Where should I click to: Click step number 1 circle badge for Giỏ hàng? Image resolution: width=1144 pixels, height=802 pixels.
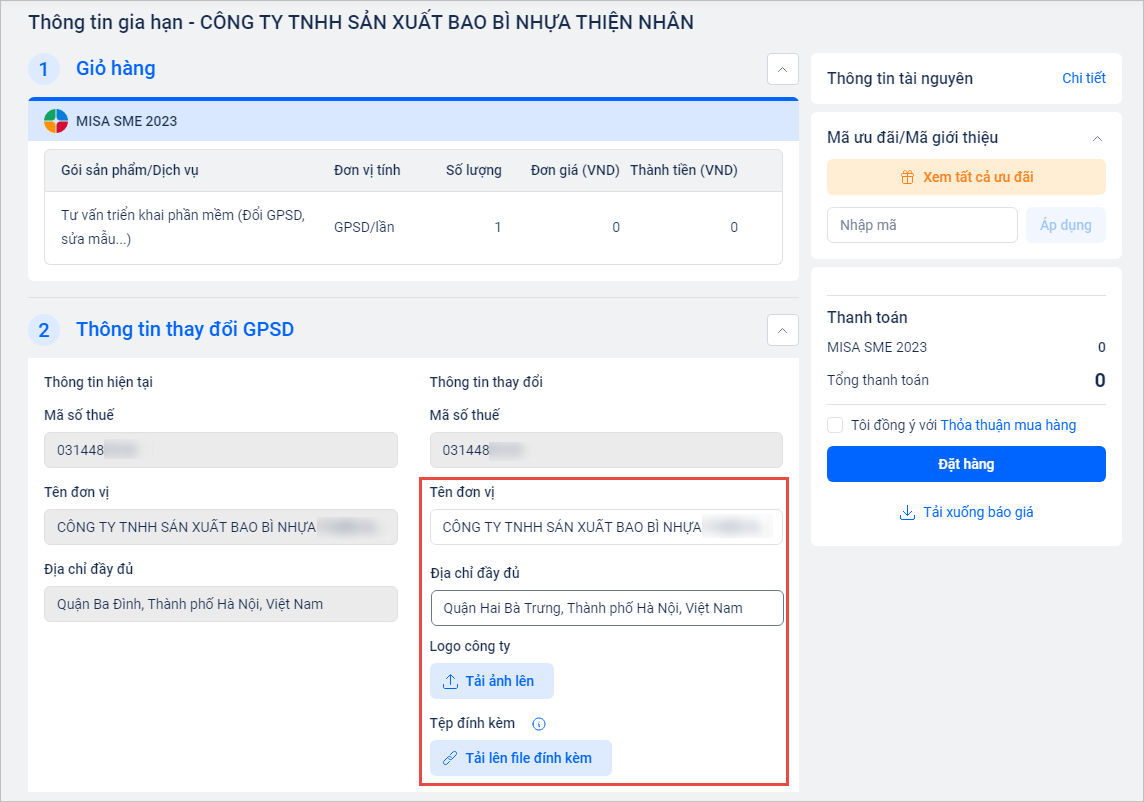click(x=44, y=69)
